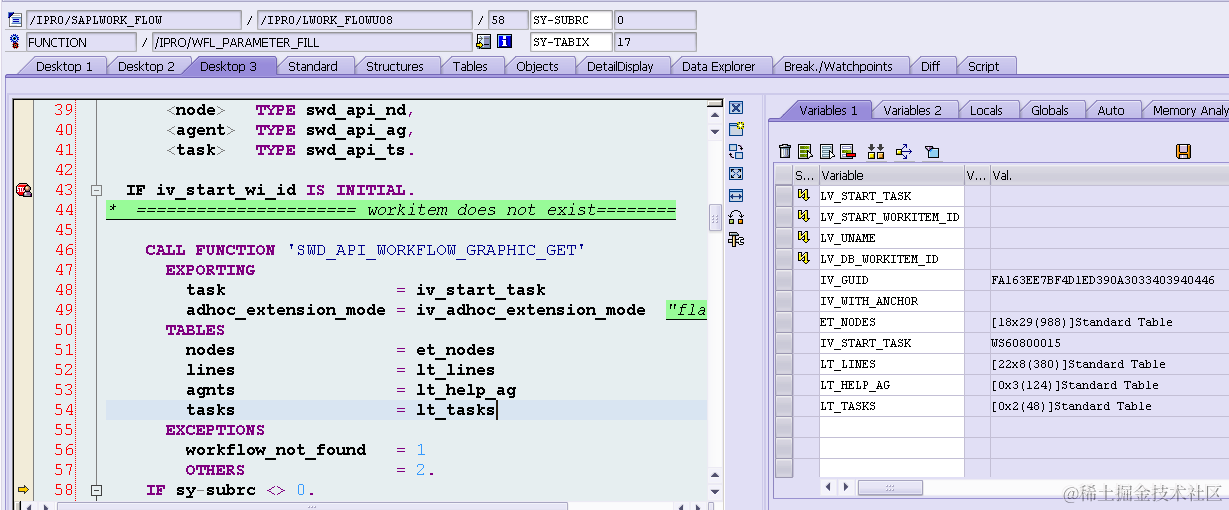Select row selector for LT_LINES

tap(784, 364)
